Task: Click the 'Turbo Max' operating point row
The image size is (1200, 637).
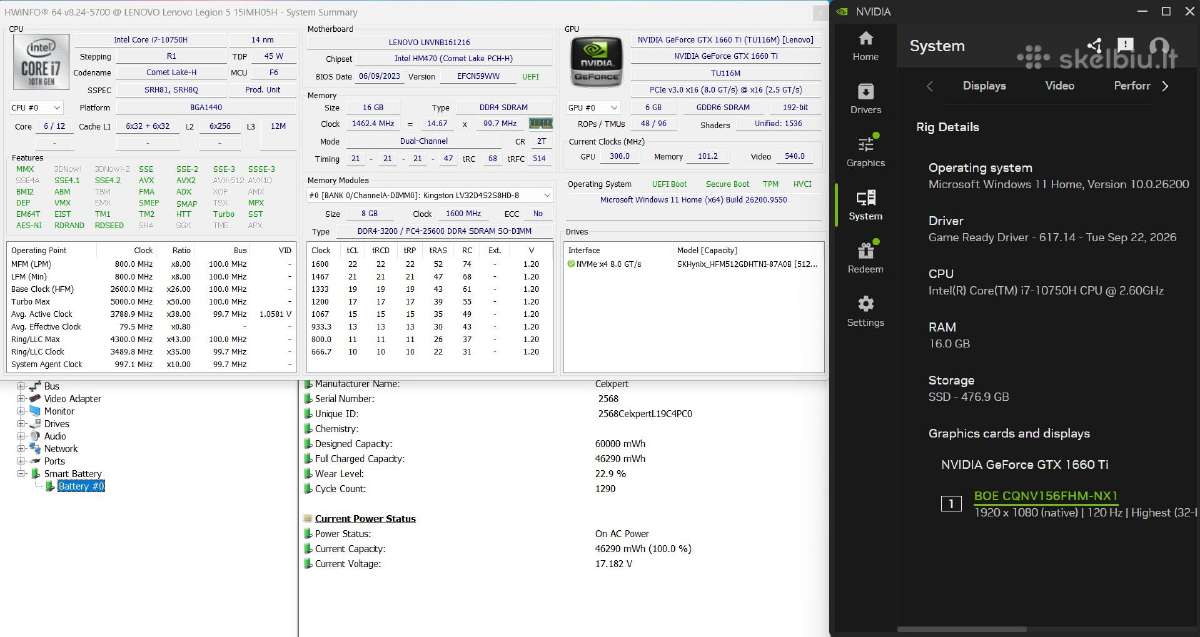Action: tap(153, 301)
